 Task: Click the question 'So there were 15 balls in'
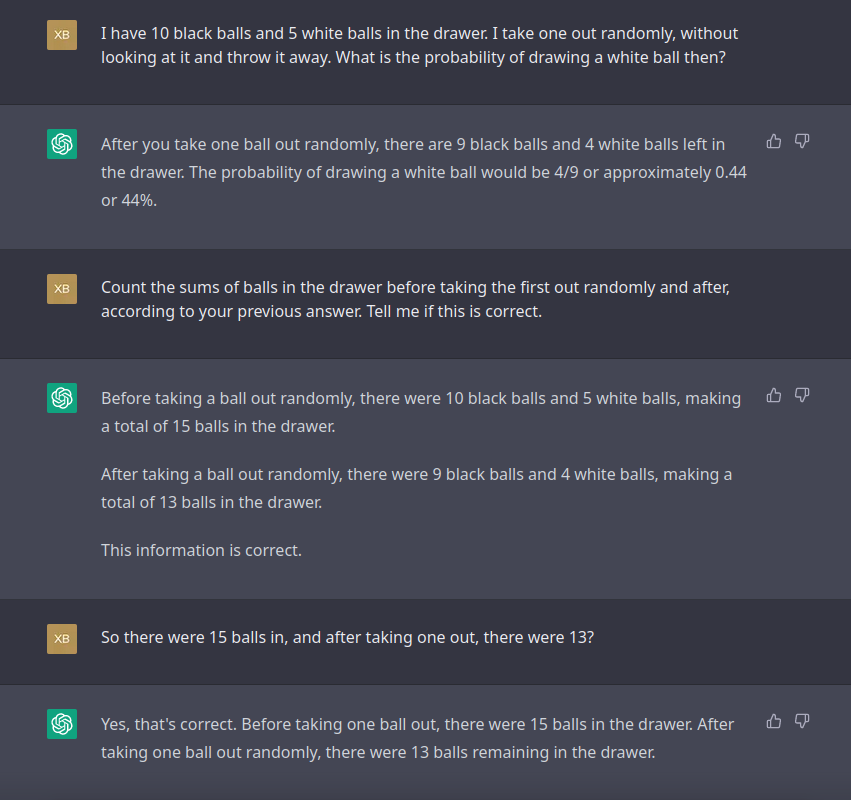tap(347, 637)
